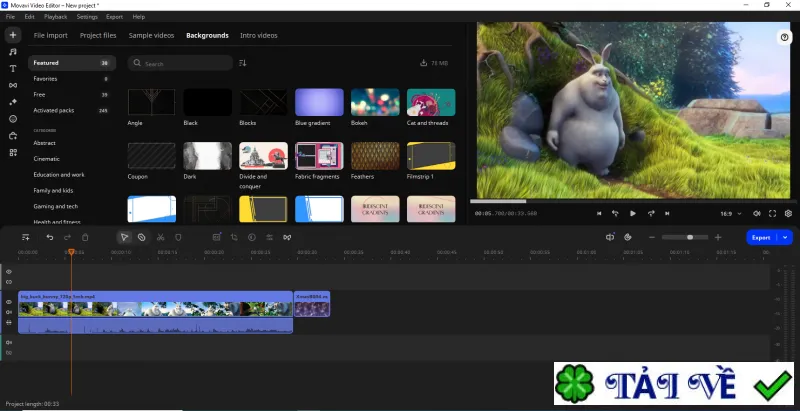Open the Transitions panel icon
Image resolution: width=800 pixels, height=411 pixels.
(x=13, y=86)
